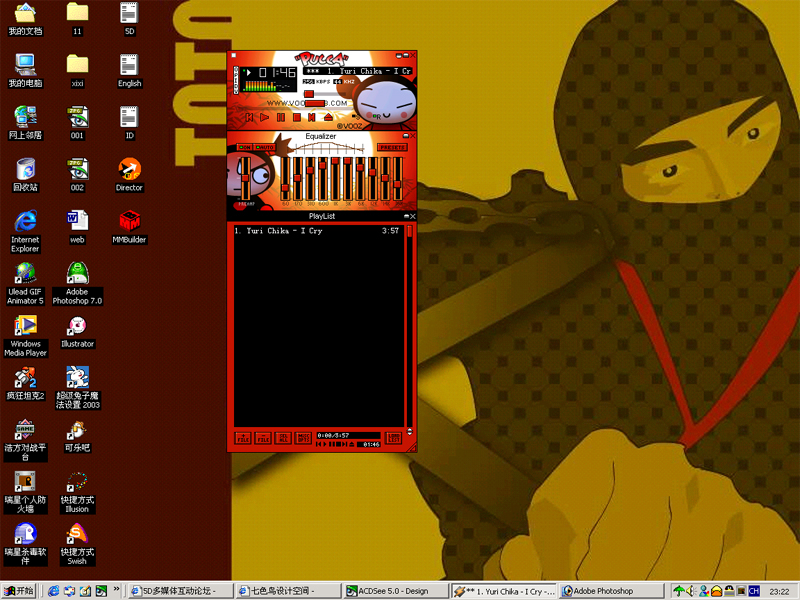Select the Illustrator desktop shortcut
This screenshot has width=800, height=600.
[77, 332]
